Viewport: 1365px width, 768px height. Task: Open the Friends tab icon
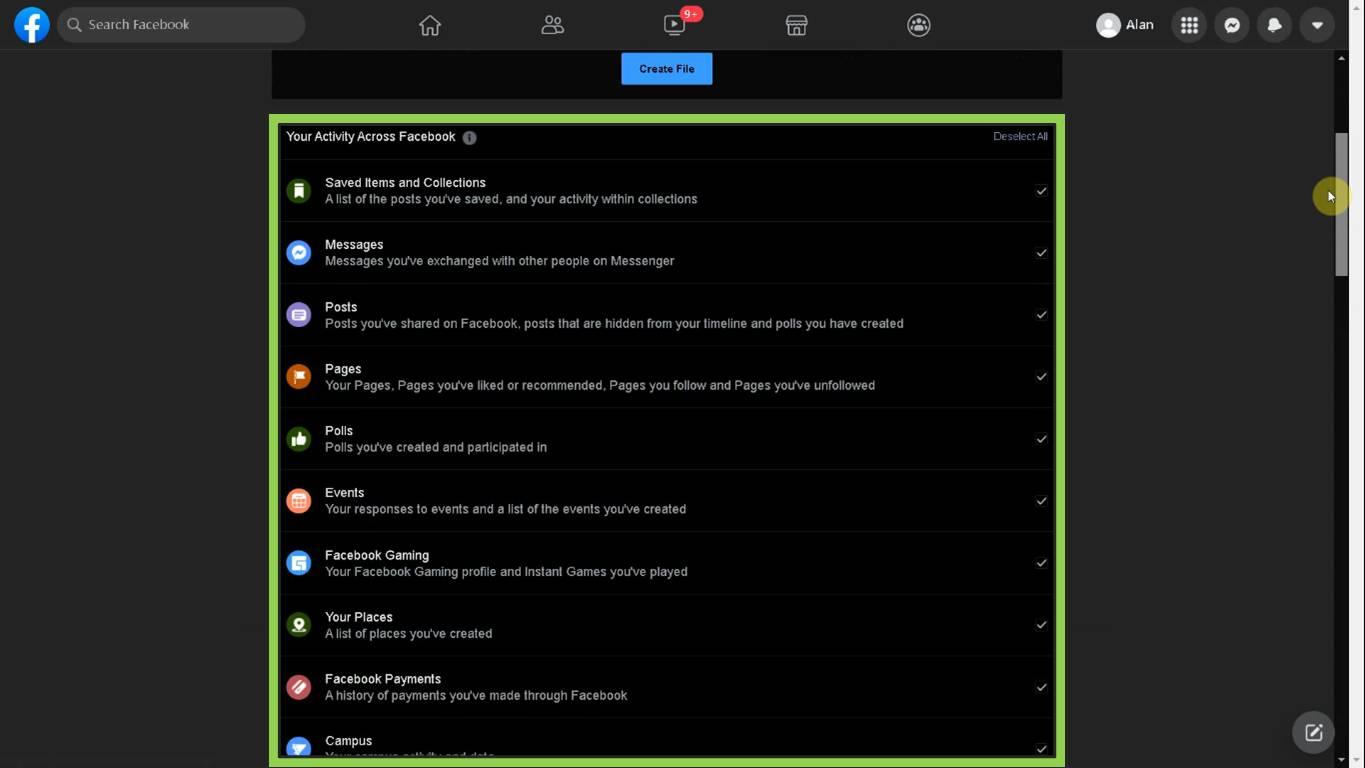tap(552, 25)
